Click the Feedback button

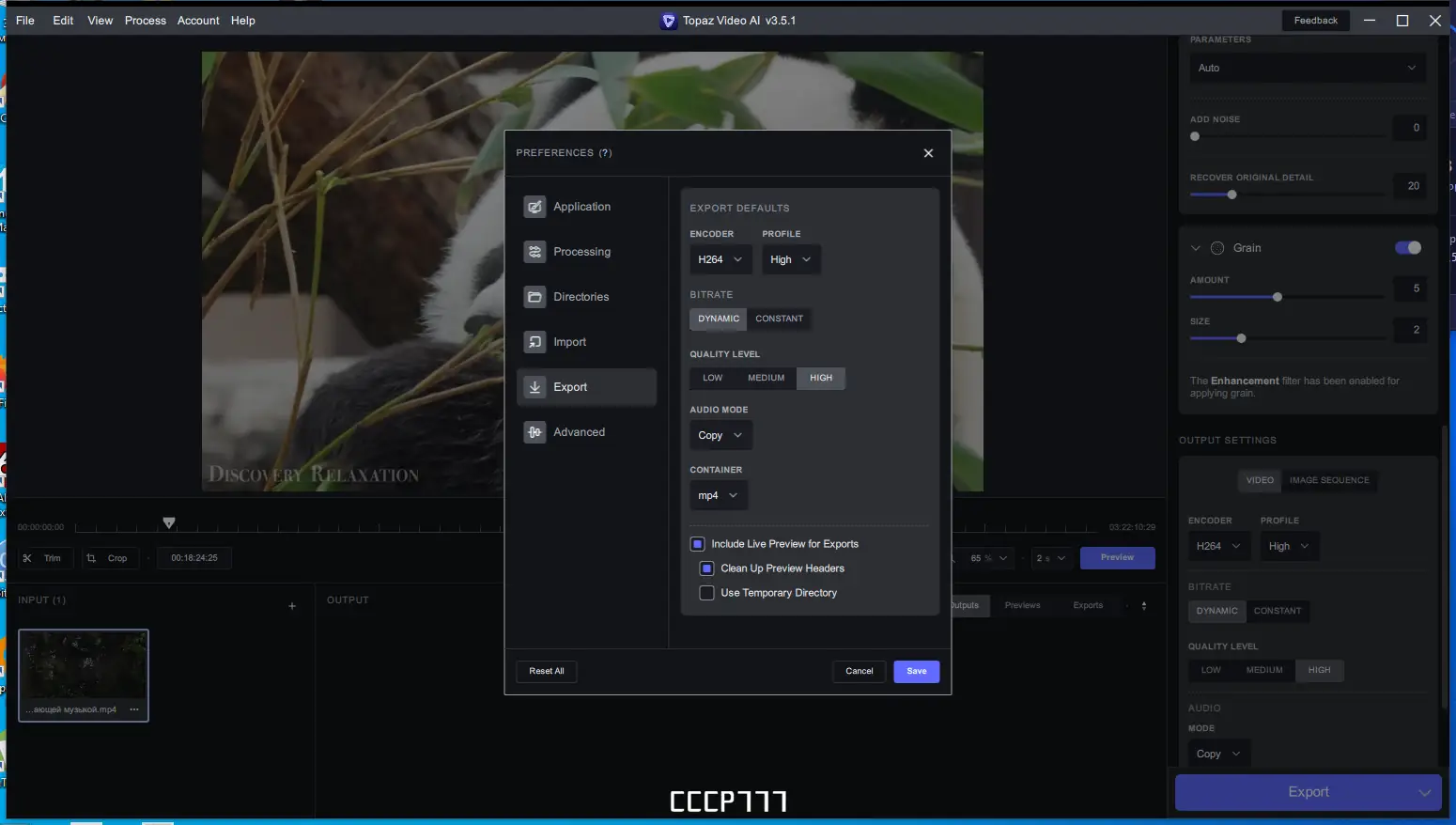[x=1316, y=21]
